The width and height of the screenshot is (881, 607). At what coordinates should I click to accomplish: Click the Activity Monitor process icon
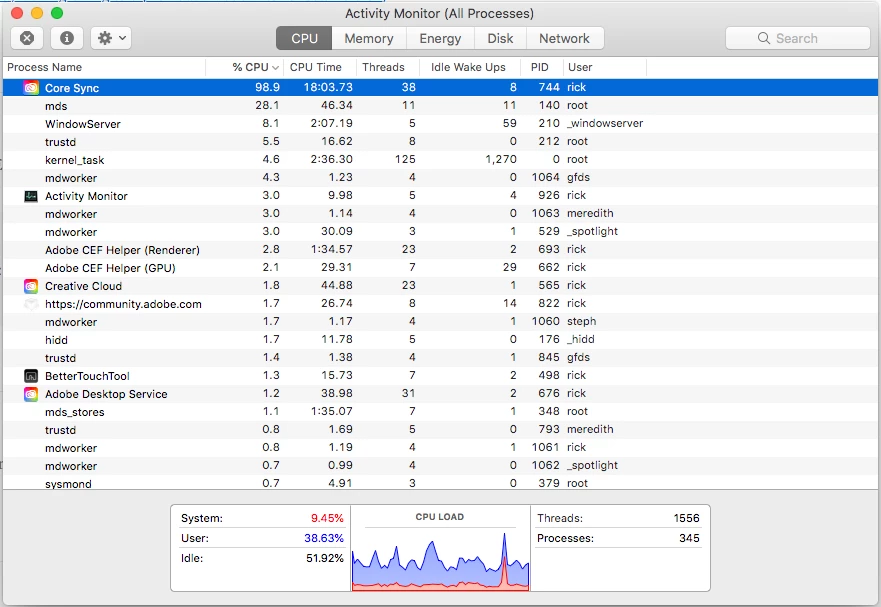[31, 196]
